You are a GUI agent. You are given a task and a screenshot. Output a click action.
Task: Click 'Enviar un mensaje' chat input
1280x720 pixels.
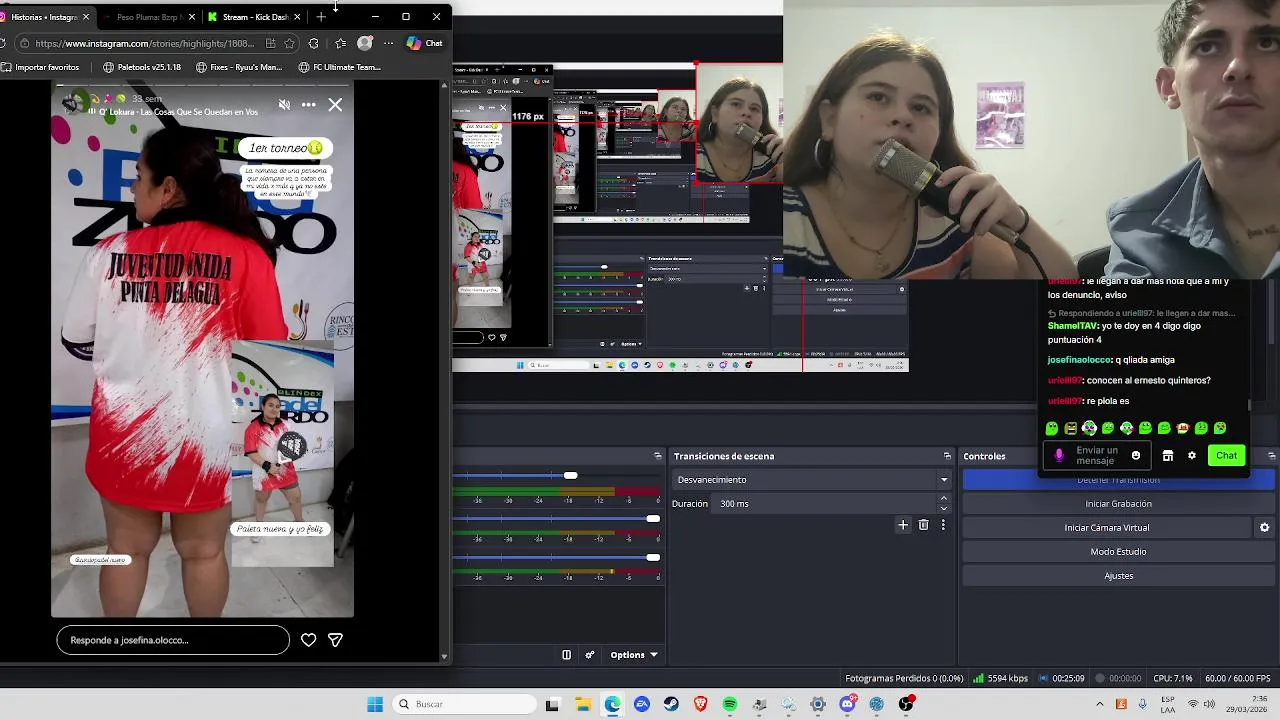point(1097,456)
